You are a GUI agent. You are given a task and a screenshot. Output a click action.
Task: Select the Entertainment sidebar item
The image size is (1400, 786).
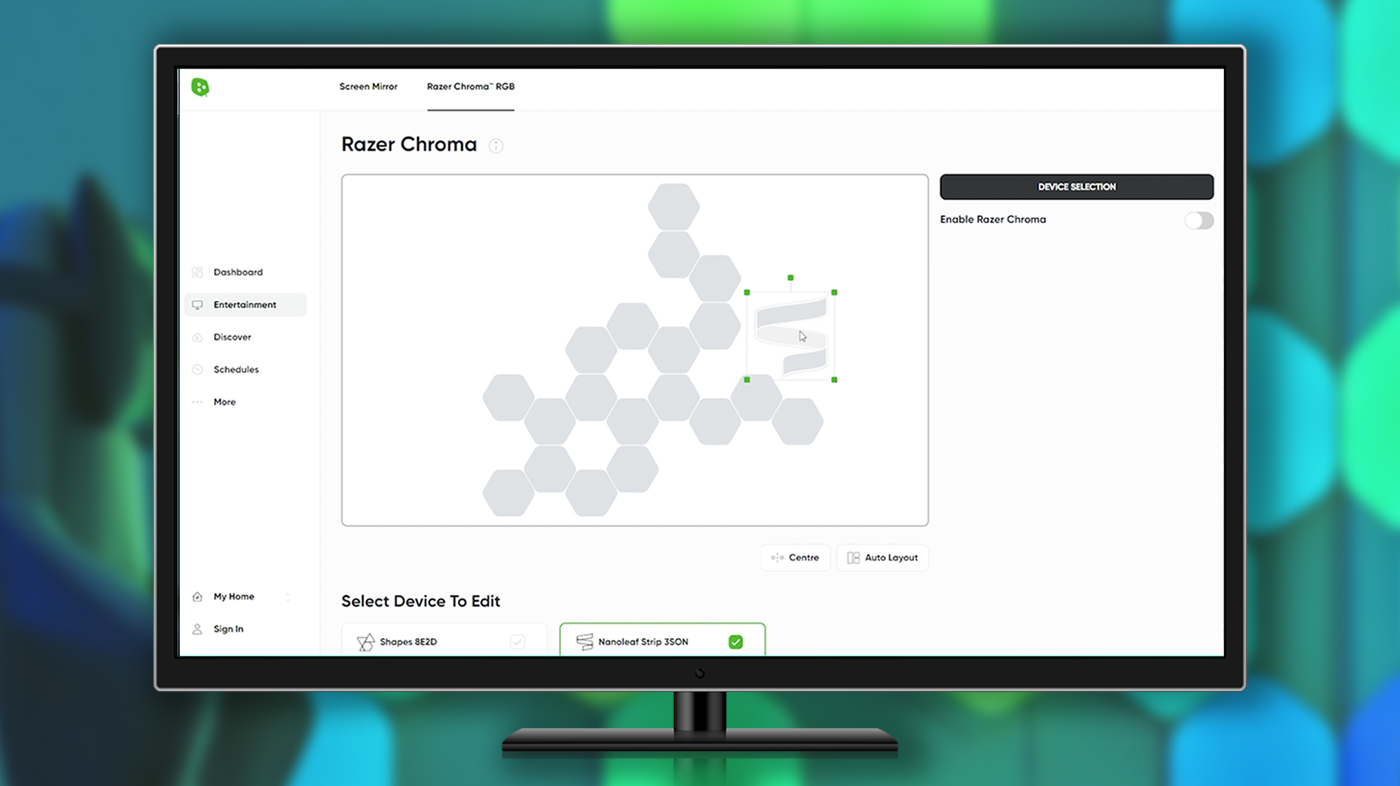click(245, 305)
